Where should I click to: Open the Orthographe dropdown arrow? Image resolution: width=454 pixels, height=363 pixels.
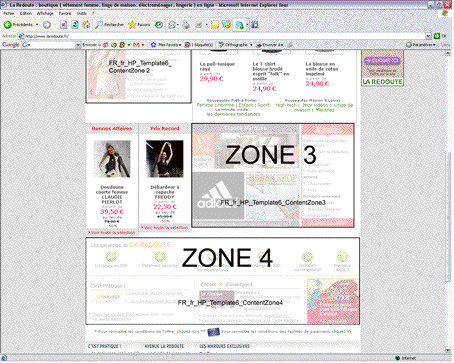click(x=251, y=45)
